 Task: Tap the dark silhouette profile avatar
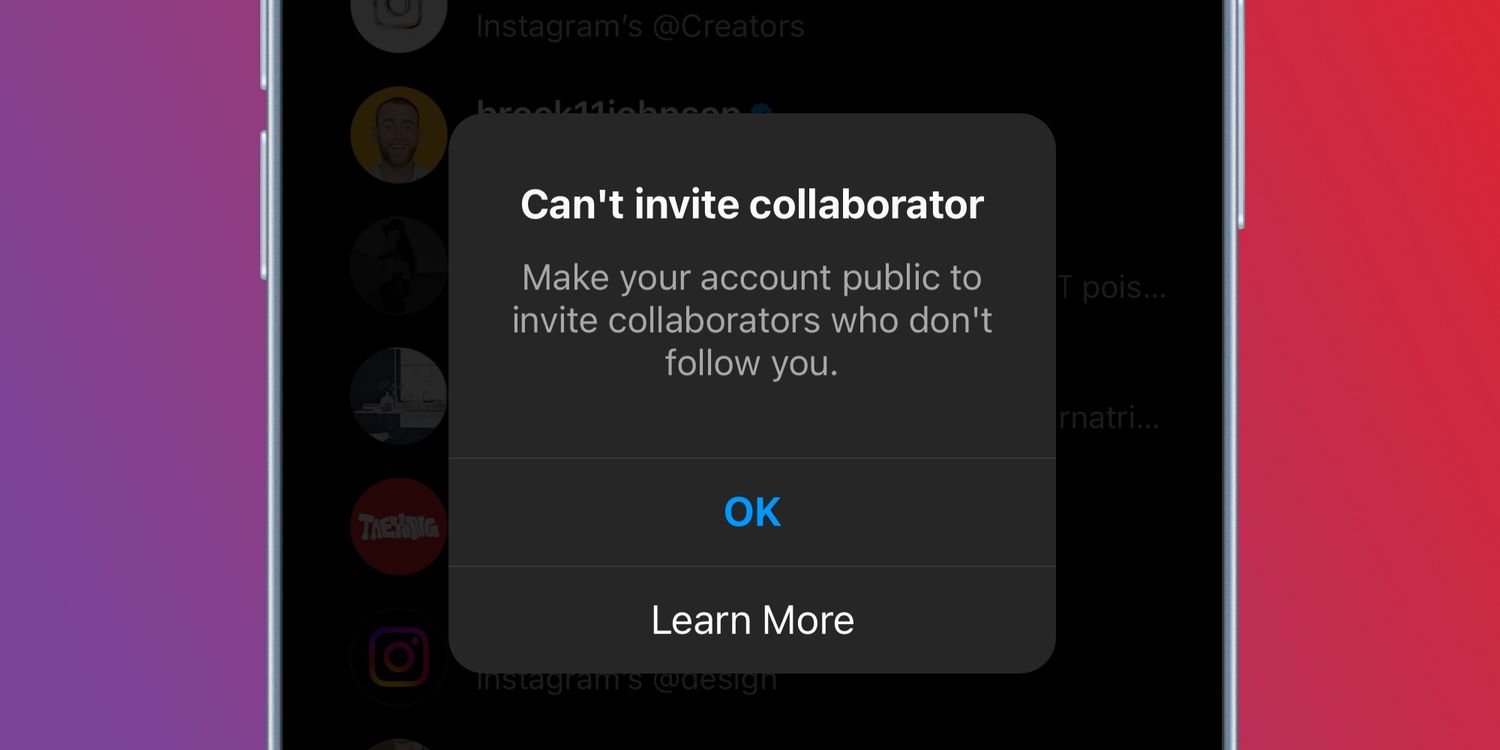click(x=399, y=265)
